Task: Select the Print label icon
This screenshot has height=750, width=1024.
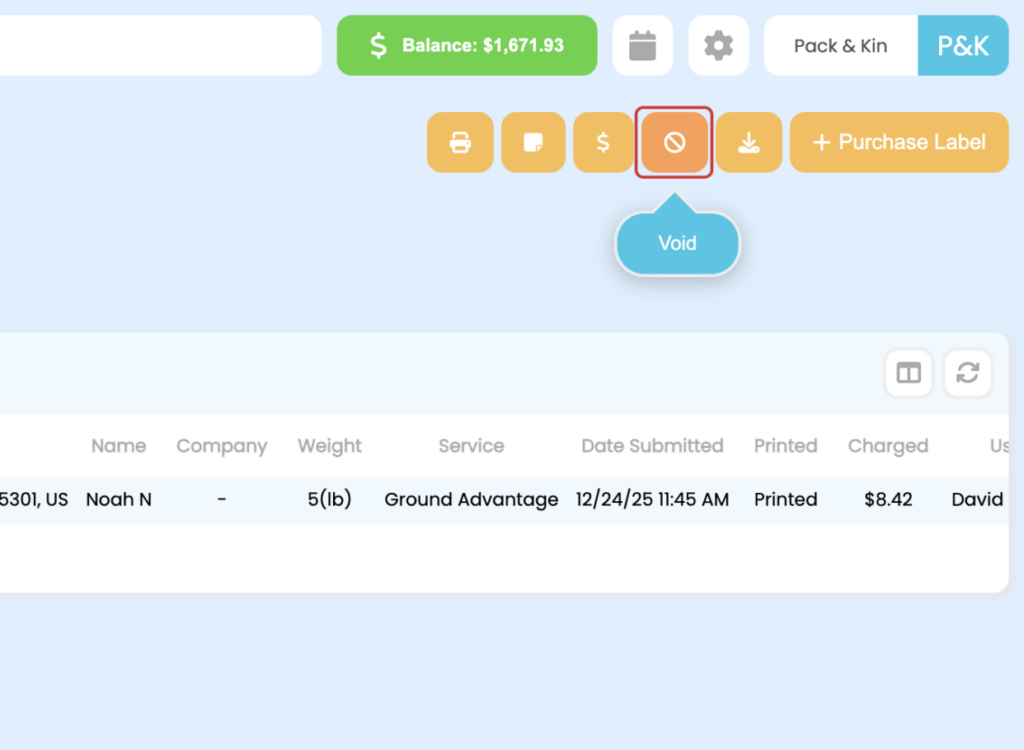Action: [x=460, y=142]
